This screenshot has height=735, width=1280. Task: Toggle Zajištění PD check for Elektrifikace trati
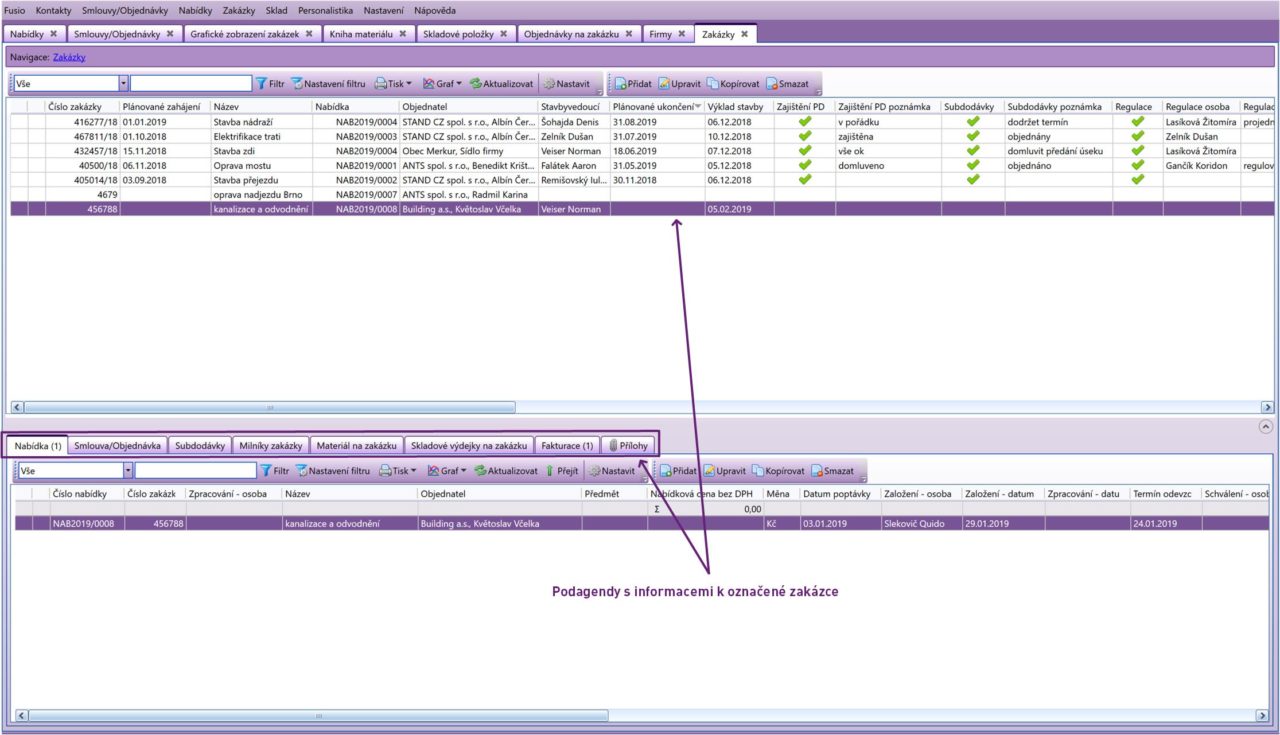(x=805, y=136)
